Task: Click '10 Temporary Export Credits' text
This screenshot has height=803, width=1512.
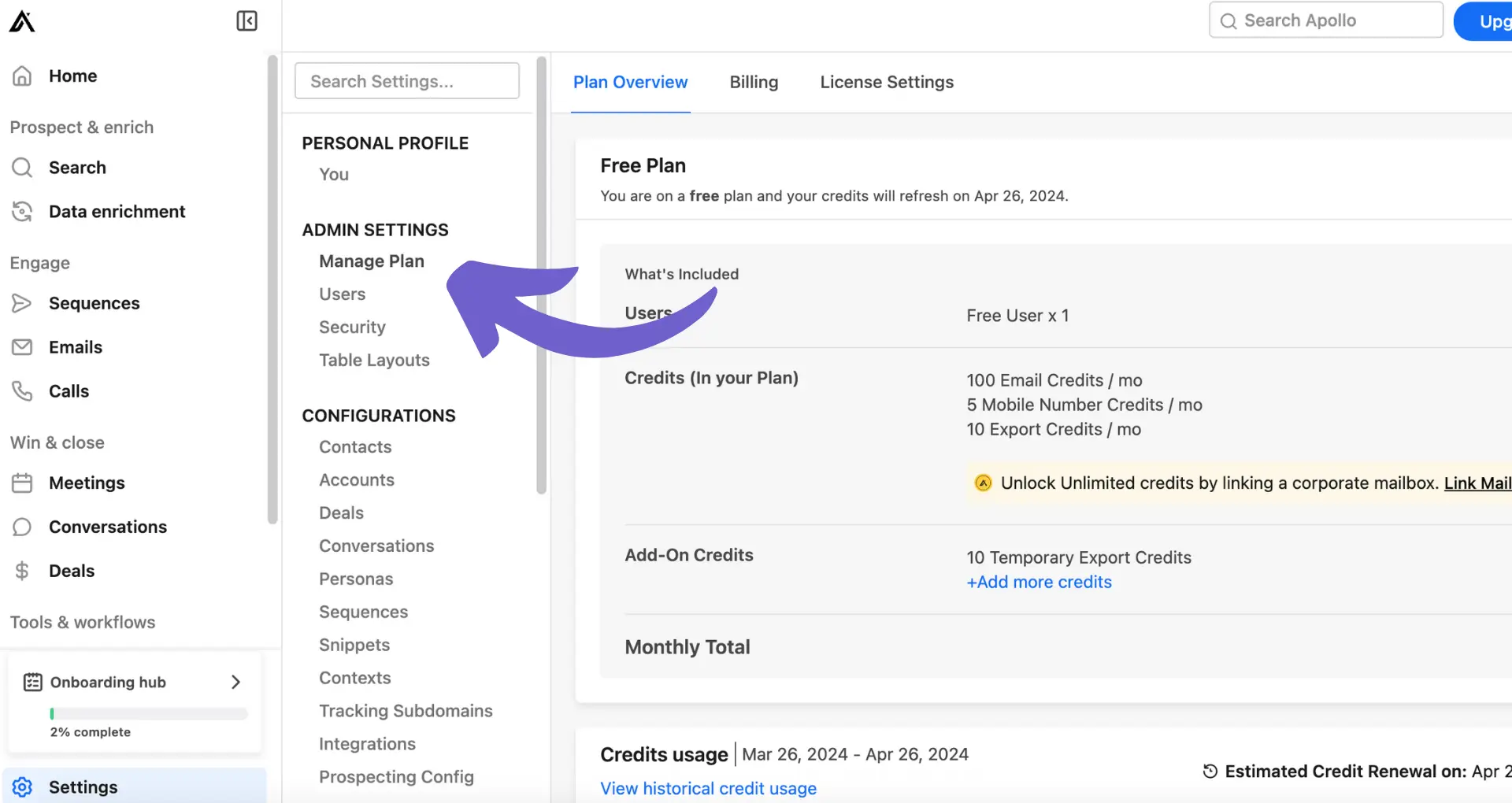Action: click(1079, 557)
